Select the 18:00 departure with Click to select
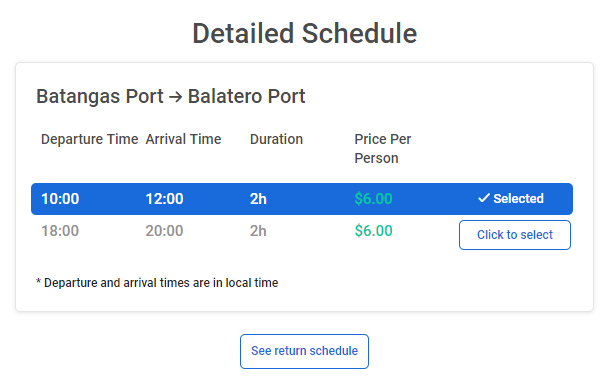The height and width of the screenshot is (387, 607). pyautogui.click(x=515, y=235)
